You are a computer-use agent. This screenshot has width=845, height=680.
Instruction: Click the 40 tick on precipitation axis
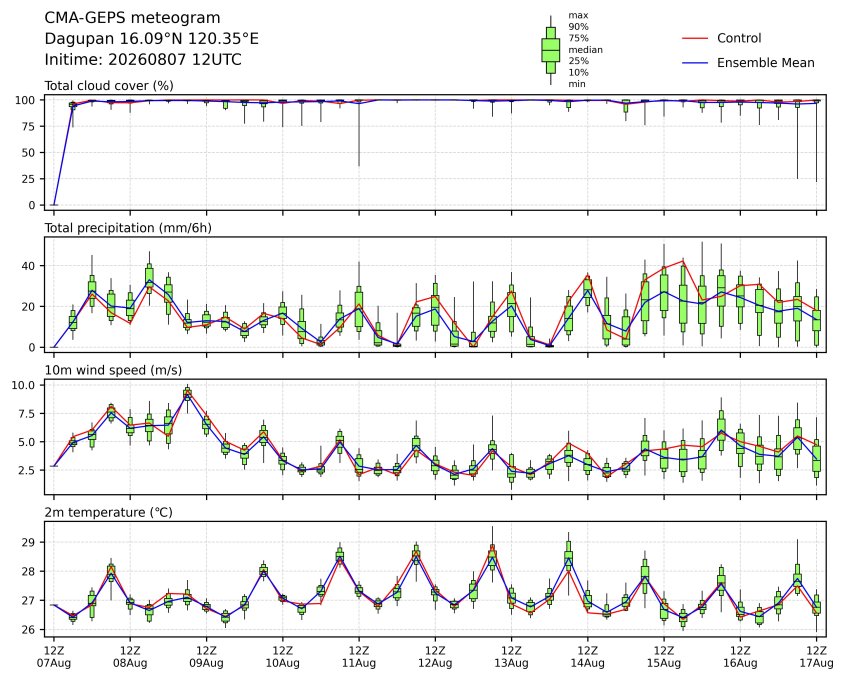29,266
